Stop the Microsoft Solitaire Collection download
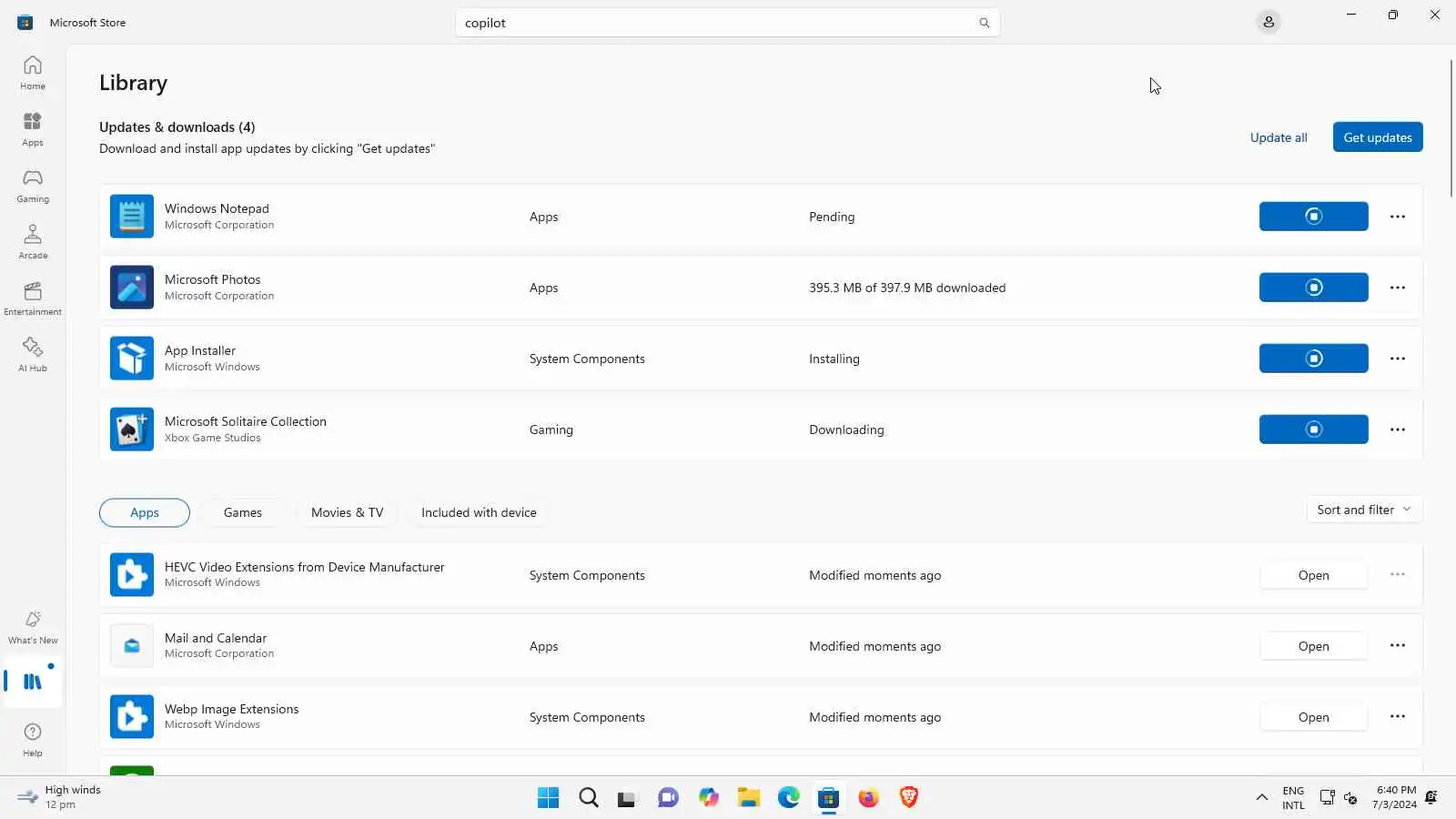 click(1313, 430)
